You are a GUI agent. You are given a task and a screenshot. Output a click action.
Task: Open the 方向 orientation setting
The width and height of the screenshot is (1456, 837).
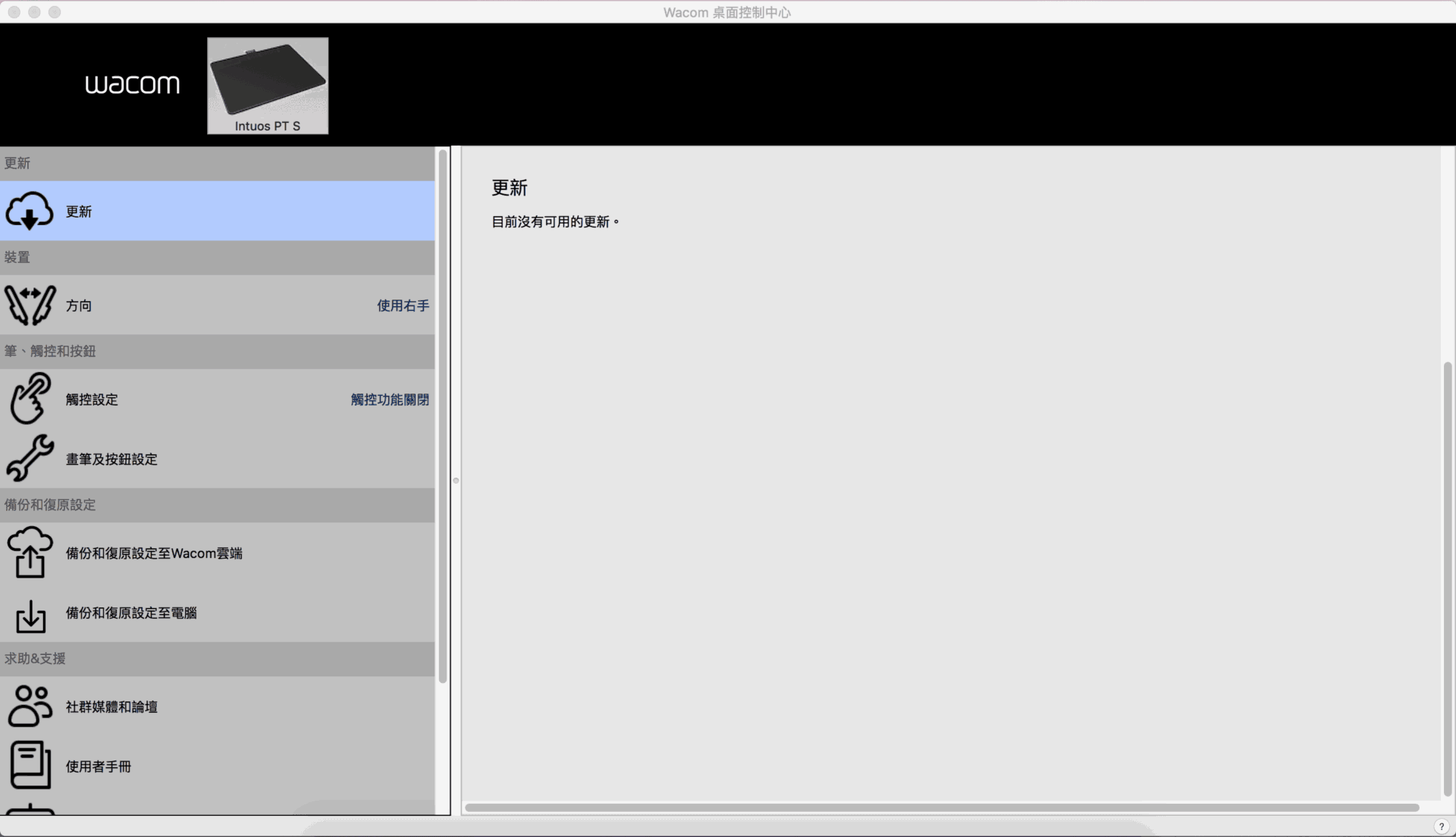coord(218,305)
